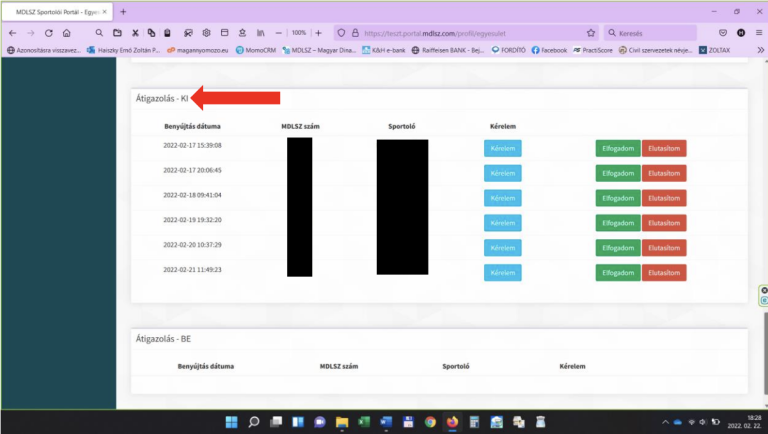768x434 pixels.
Task: Go to the browser home page
Action: (66, 32)
